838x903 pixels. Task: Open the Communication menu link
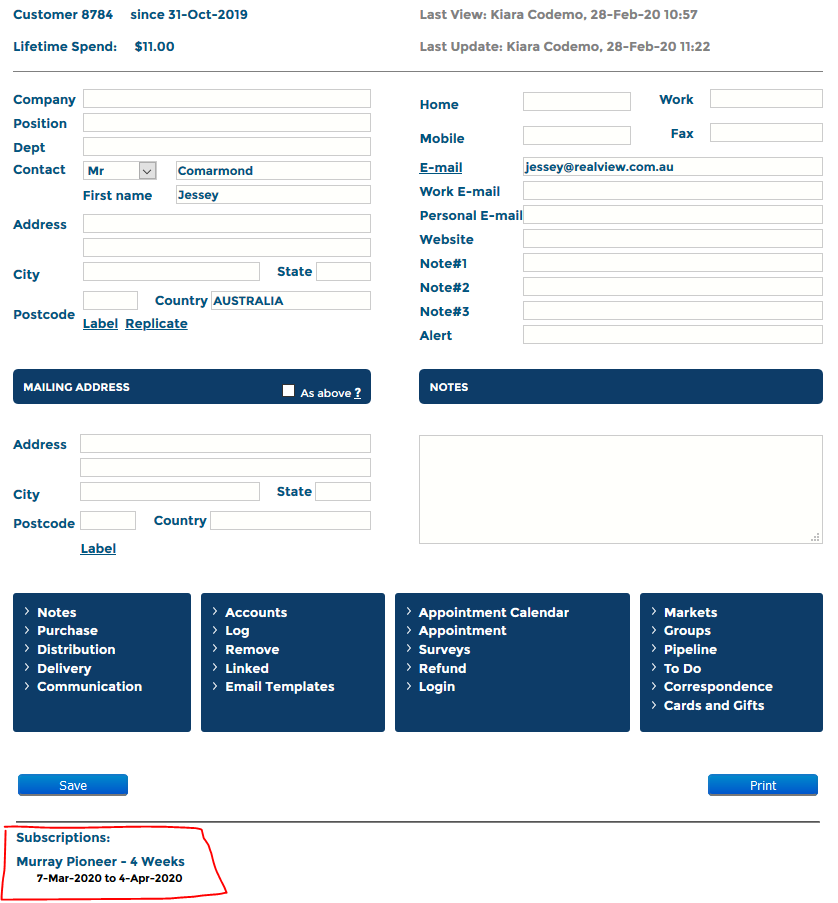(x=89, y=686)
